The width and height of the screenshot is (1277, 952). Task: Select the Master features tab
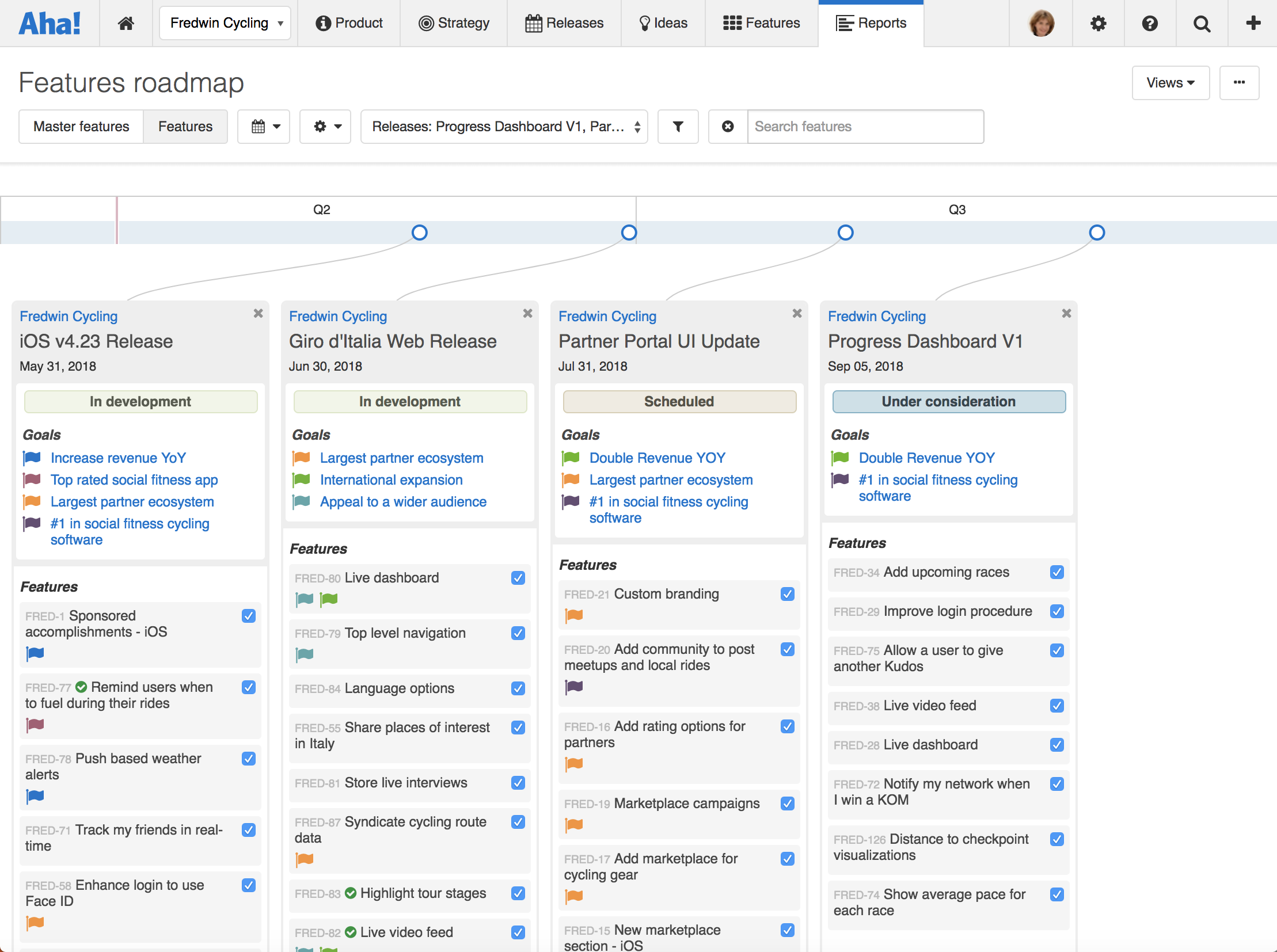pyautogui.click(x=81, y=126)
